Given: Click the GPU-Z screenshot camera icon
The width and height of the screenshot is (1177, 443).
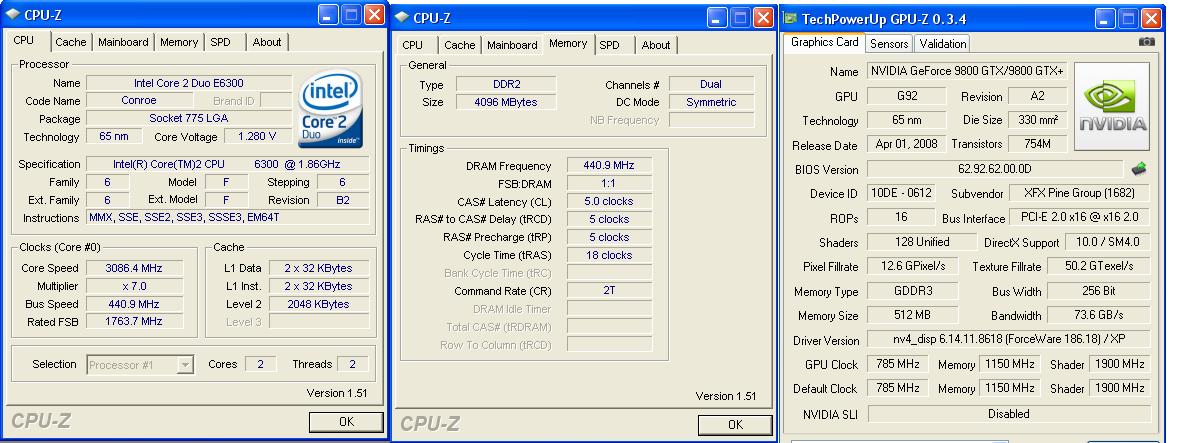Looking at the screenshot, I should click(1146, 42).
